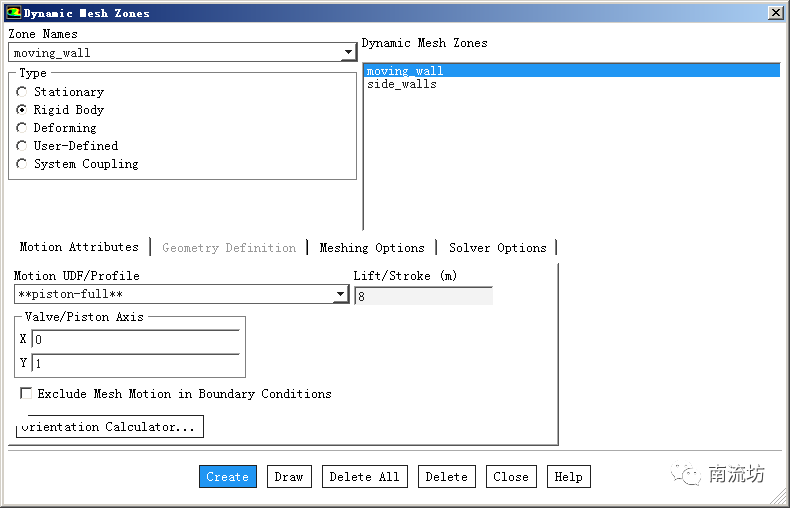Image resolution: width=790 pixels, height=508 pixels.
Task: Click the Lift/Stroke value field
Action: 424,296
